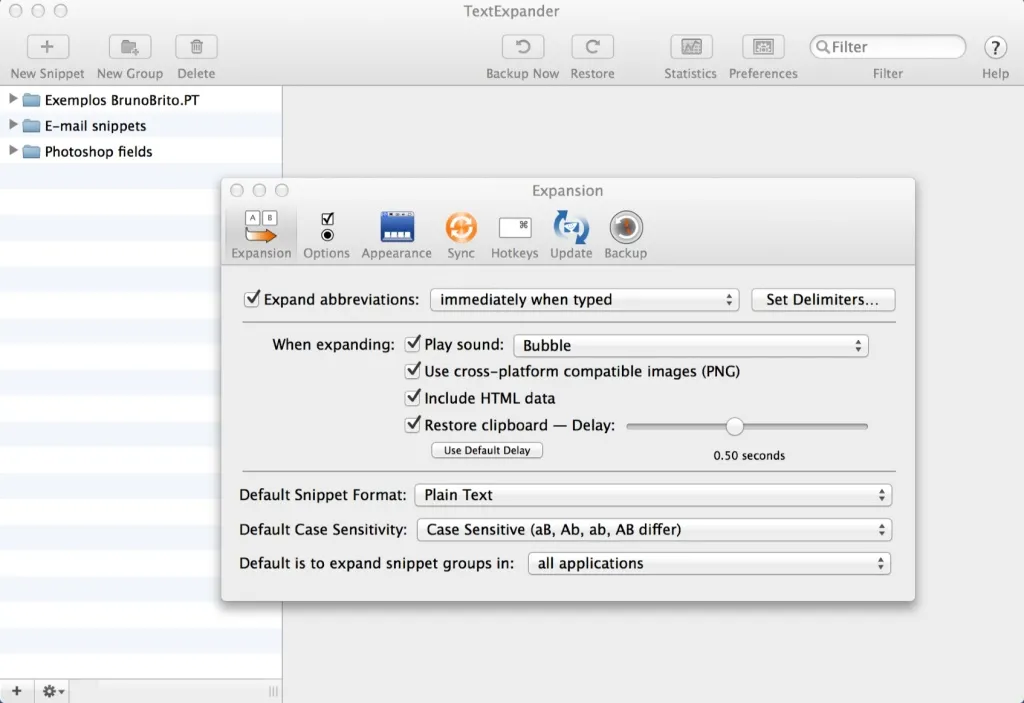Click the New Snippet plus icon
This screenshot has height=703, width=1024.
(x=47, y=47)
